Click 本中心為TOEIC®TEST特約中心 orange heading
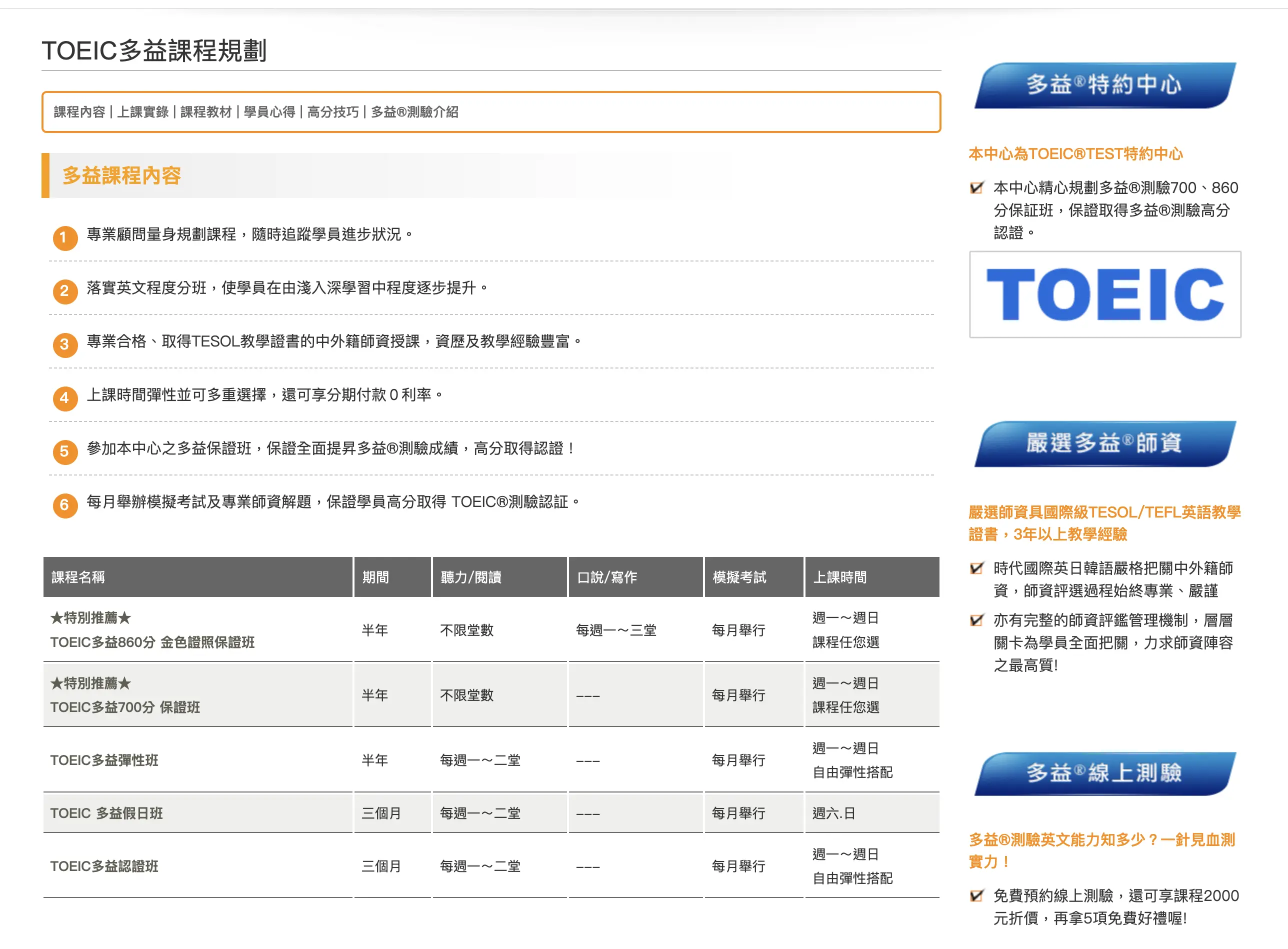1288x949 pixels. [x=1075, y=153]
